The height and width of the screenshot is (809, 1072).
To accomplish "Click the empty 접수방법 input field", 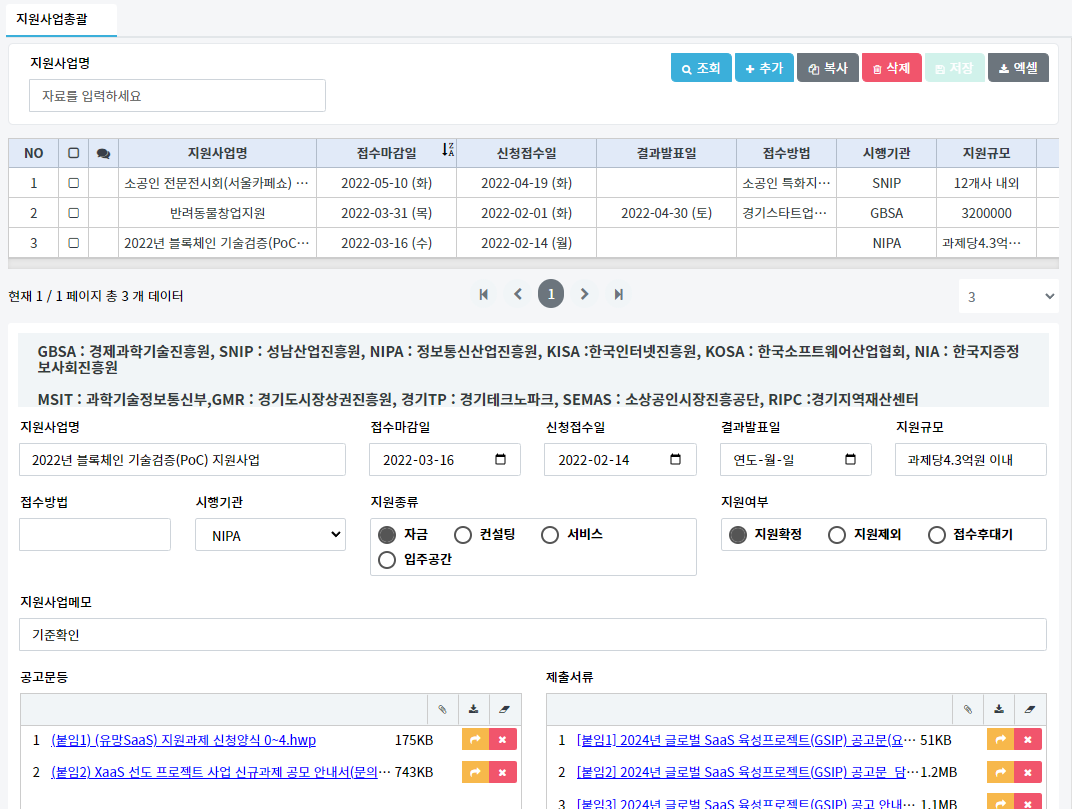I will [95, 534].
